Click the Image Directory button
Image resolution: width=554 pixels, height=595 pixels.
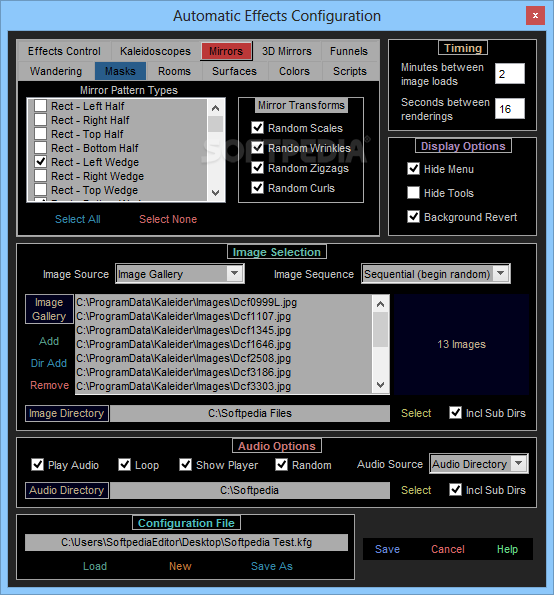pos(67,413)
